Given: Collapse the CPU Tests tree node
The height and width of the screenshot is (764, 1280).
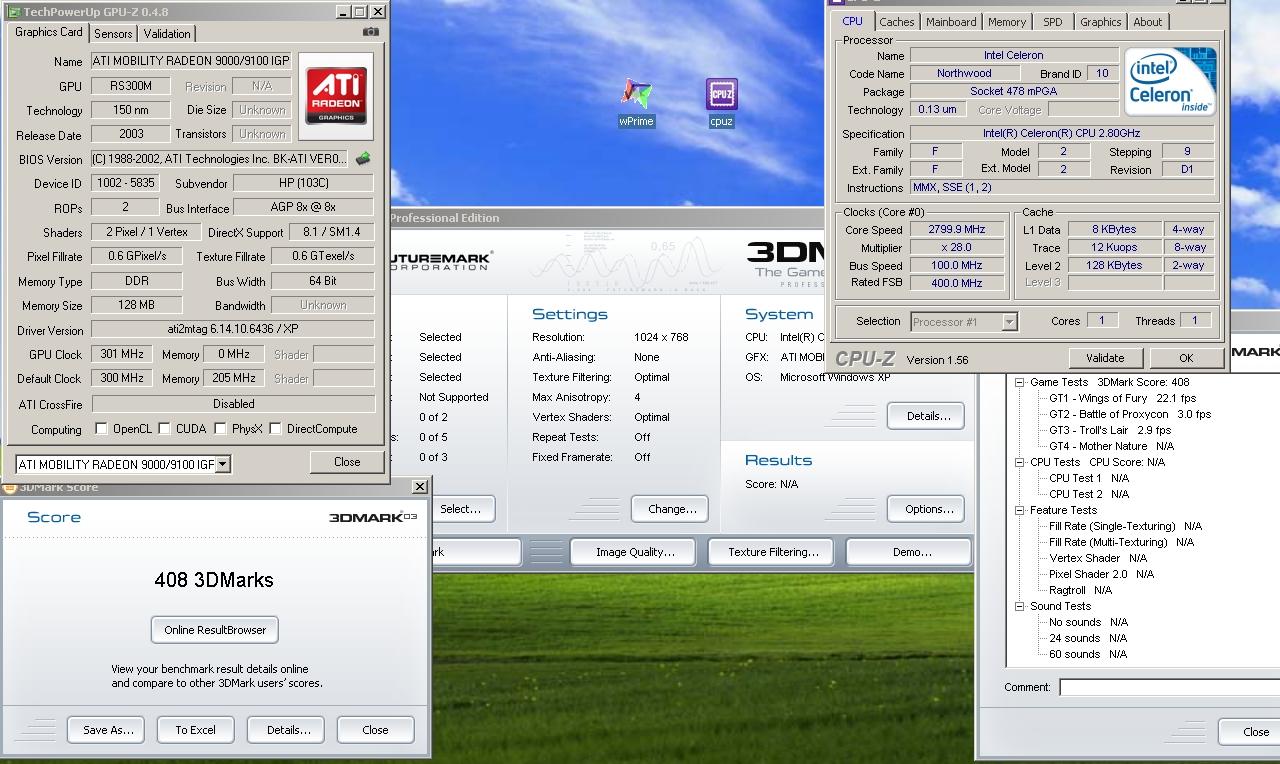Looking at the screenshot, I should click(1020, 462).
